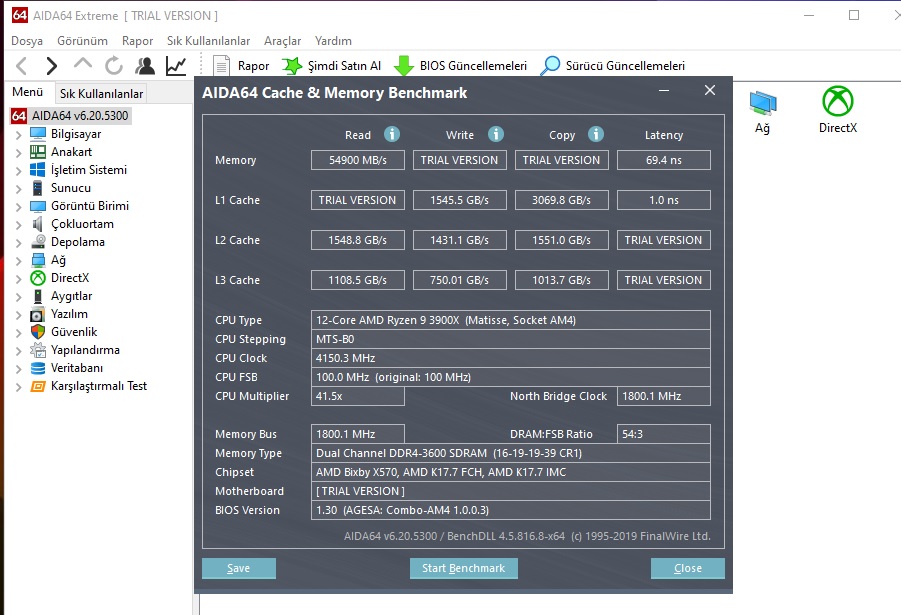Expand the Sunucu tree node

18,189
